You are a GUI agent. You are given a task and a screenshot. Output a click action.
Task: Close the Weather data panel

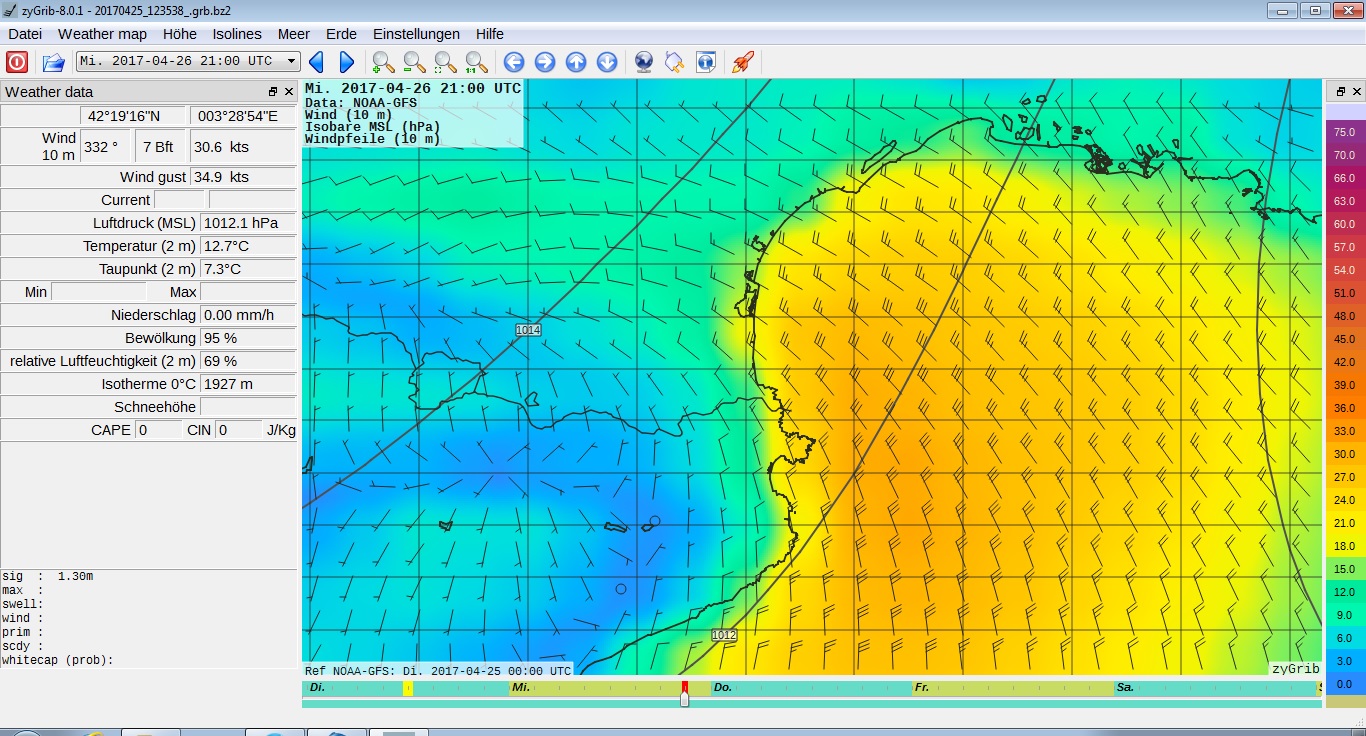click(x=289, y=91)
